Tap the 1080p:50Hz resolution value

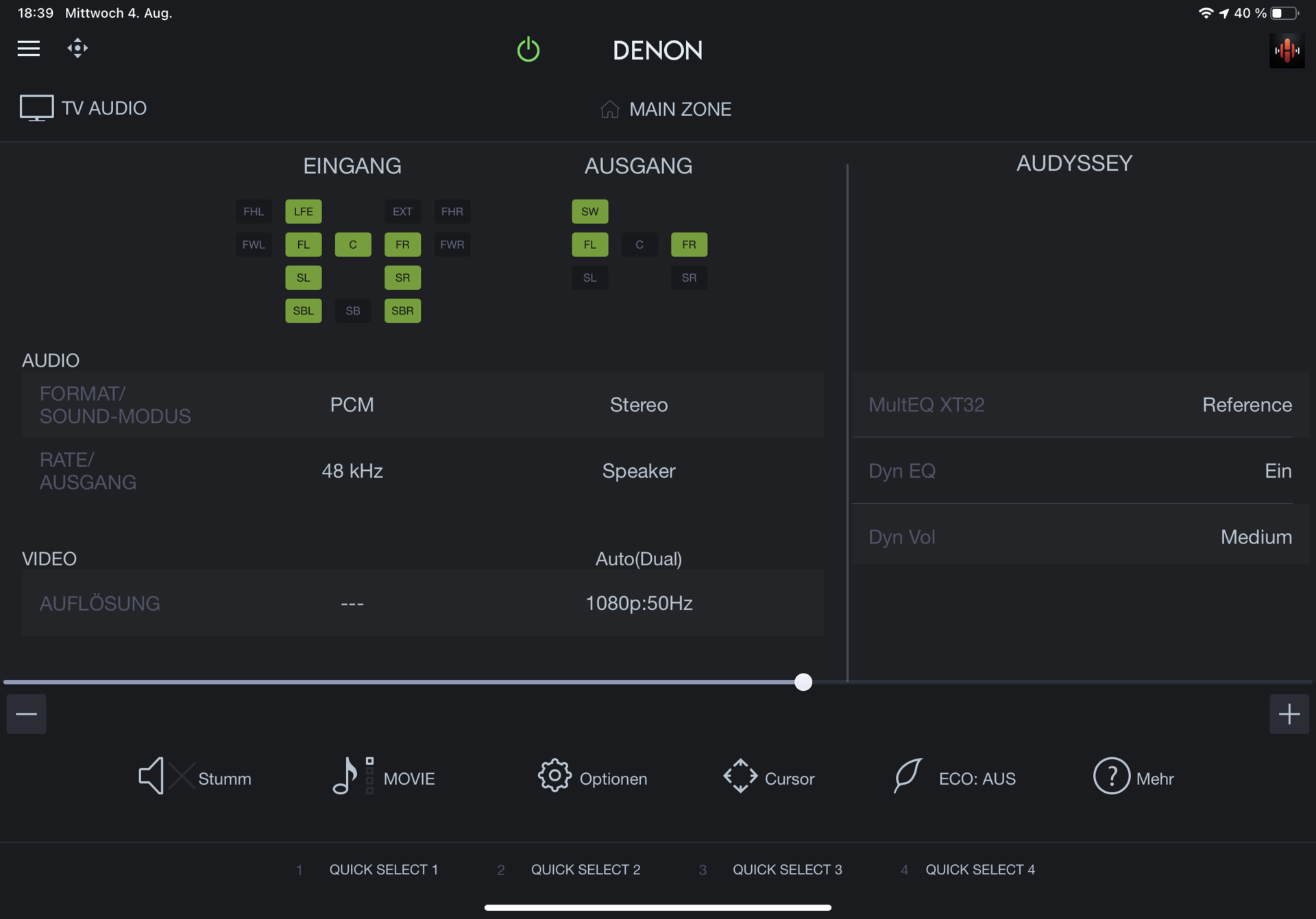click(x=639, y=603)
